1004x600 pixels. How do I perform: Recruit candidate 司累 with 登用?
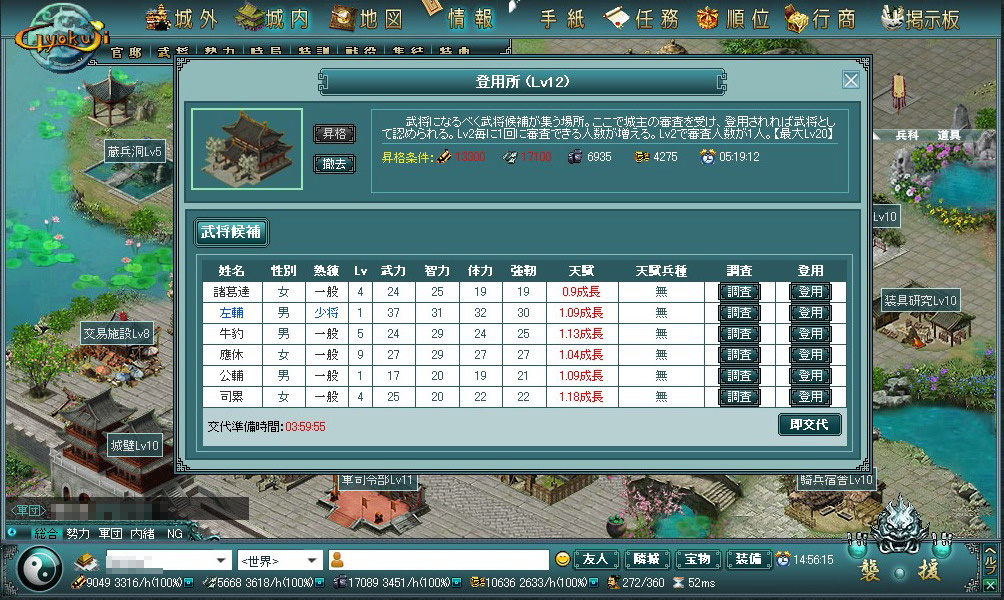810,397
